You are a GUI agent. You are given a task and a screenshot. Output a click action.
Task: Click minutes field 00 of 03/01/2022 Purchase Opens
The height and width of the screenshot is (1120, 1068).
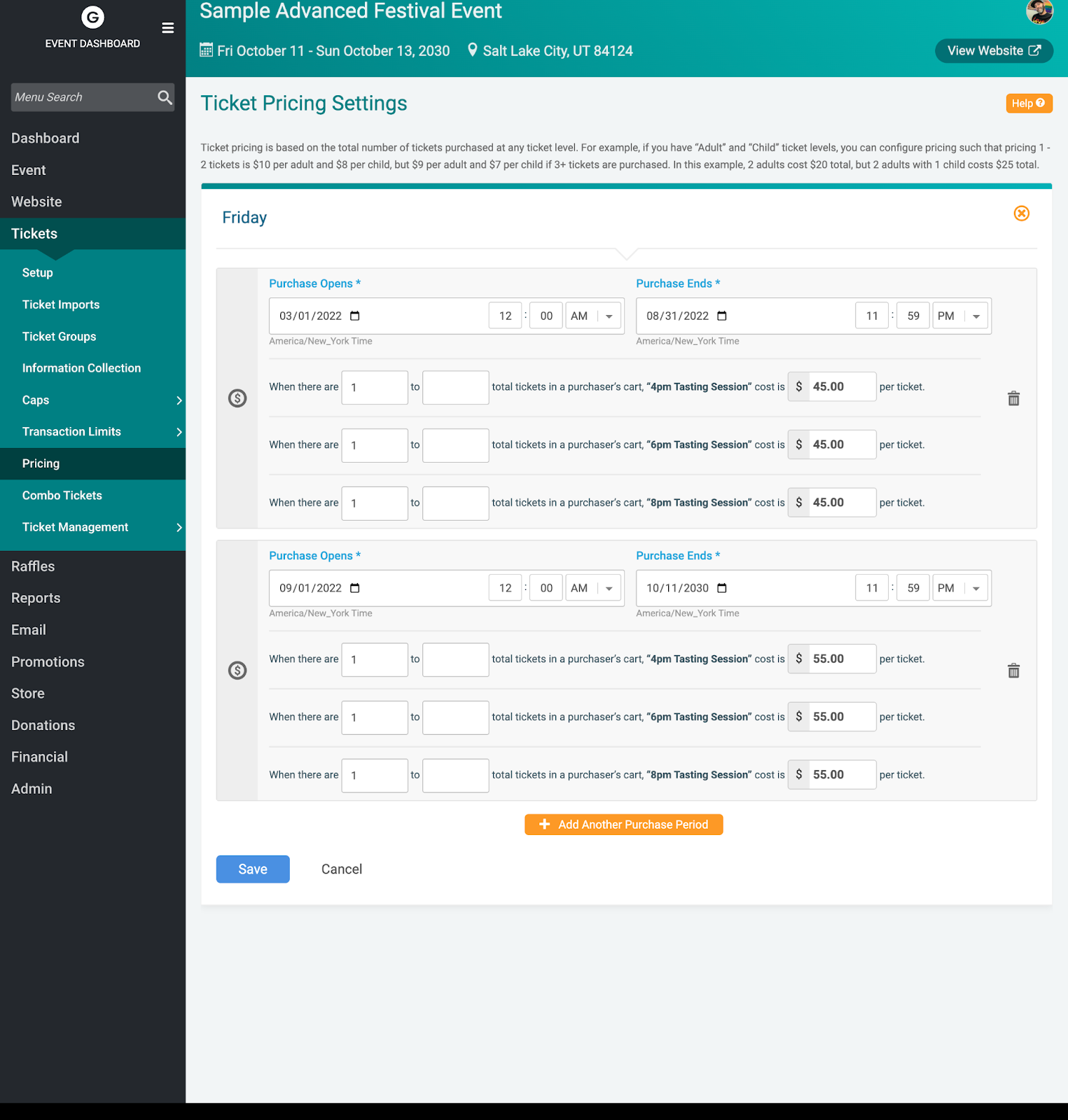click(x=546, y=316)
